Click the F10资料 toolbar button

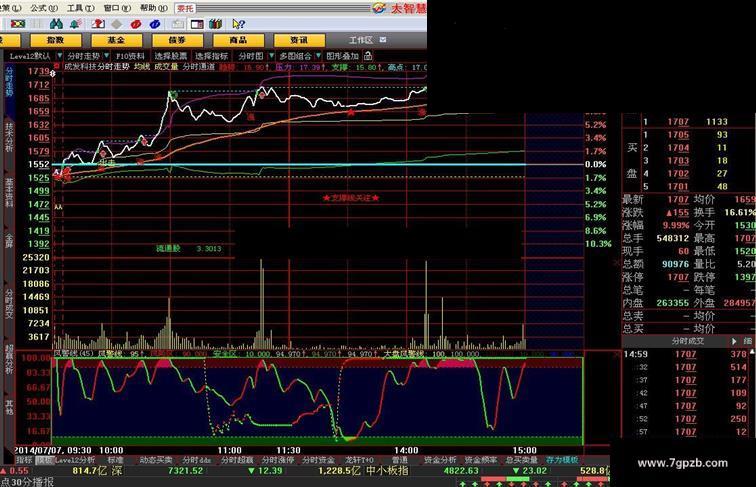pos(130,56)
